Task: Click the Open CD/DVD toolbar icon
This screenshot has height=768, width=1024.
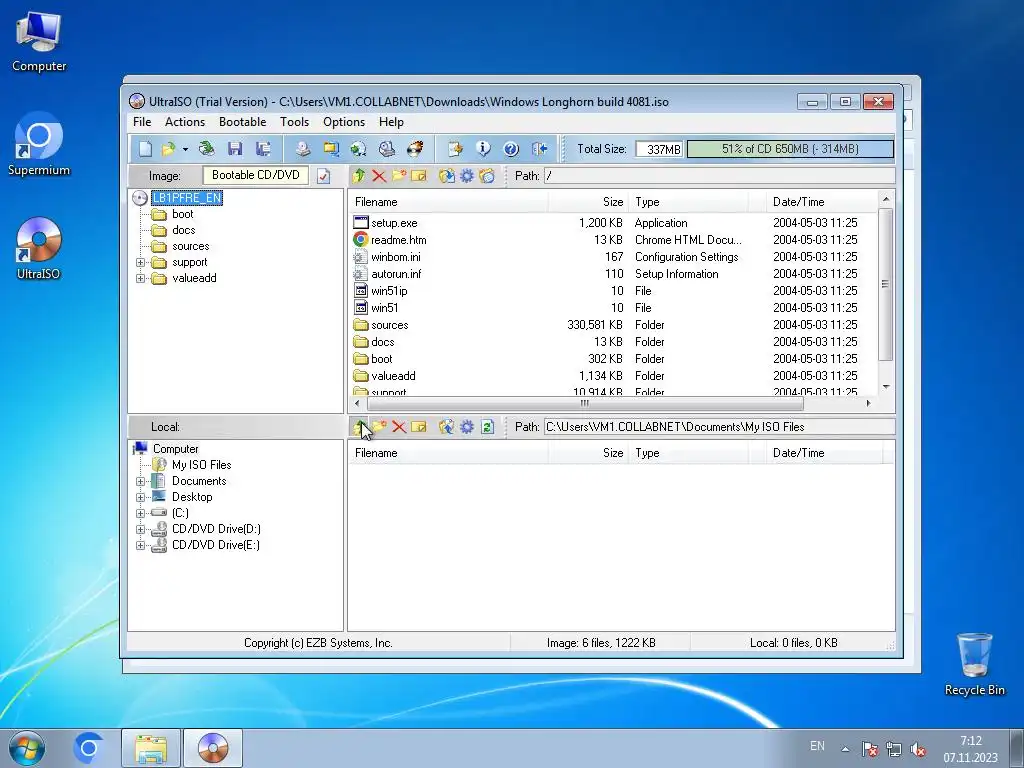Action: (x=207, y=149)
